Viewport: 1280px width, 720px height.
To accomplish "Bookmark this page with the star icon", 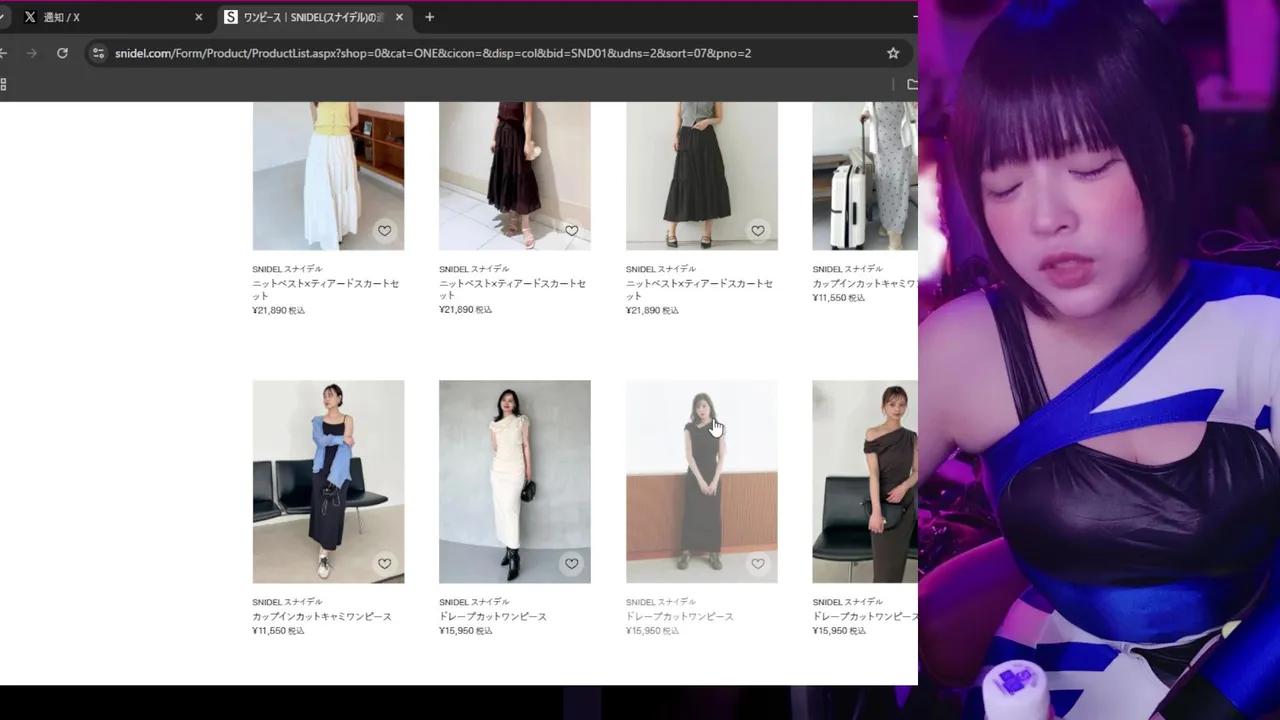I will [x=893, y=53].
